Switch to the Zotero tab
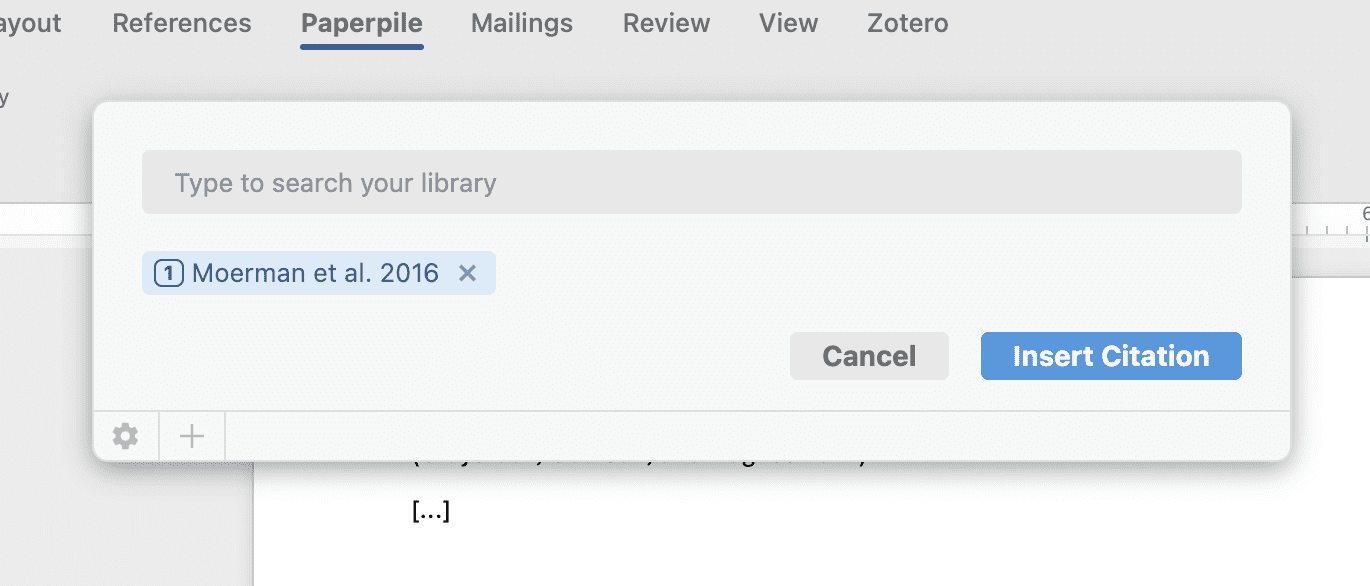1370x586 pixels. [x=908, y=23]
